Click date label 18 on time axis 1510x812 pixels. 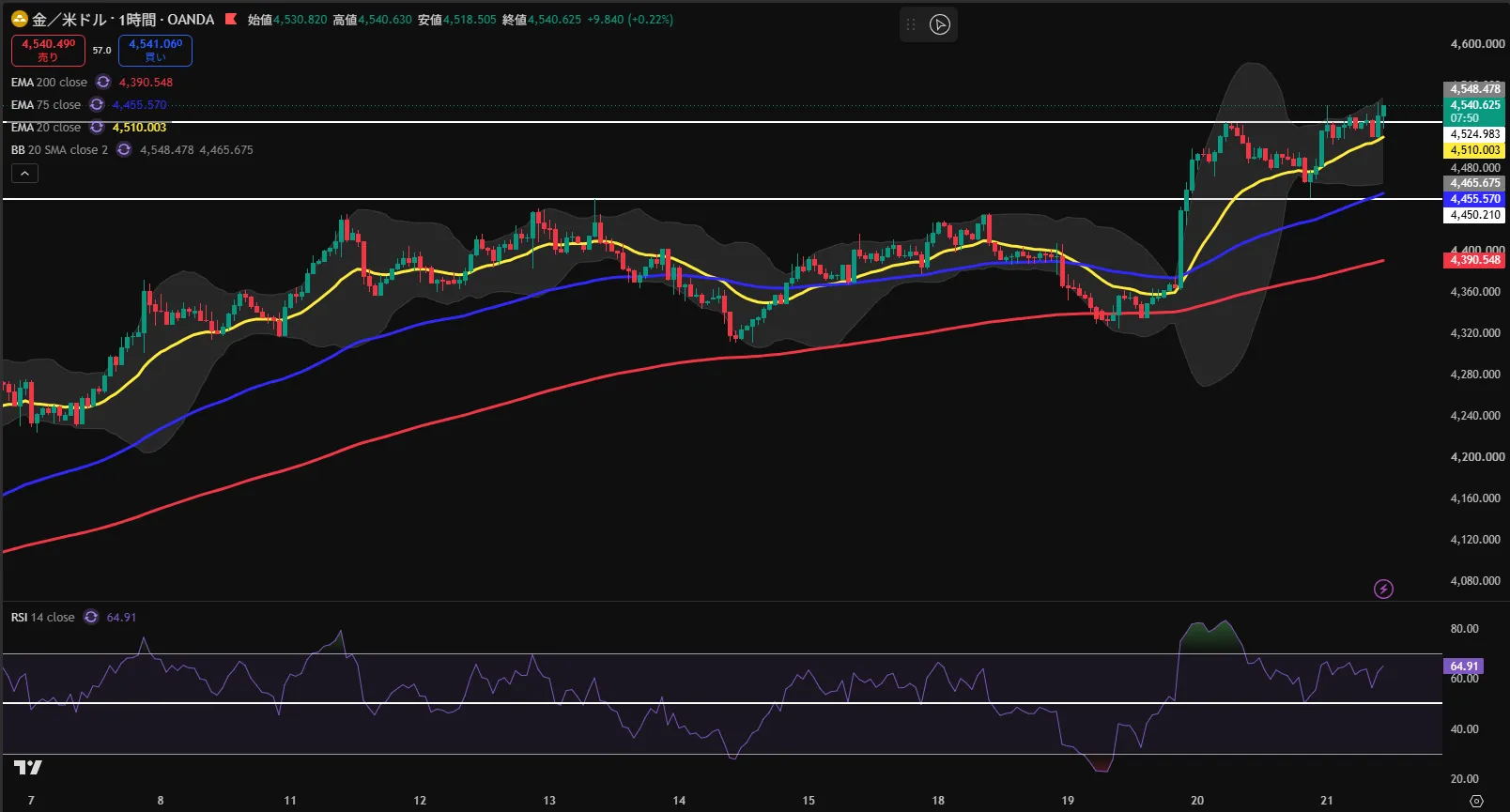tap(938, 801)
